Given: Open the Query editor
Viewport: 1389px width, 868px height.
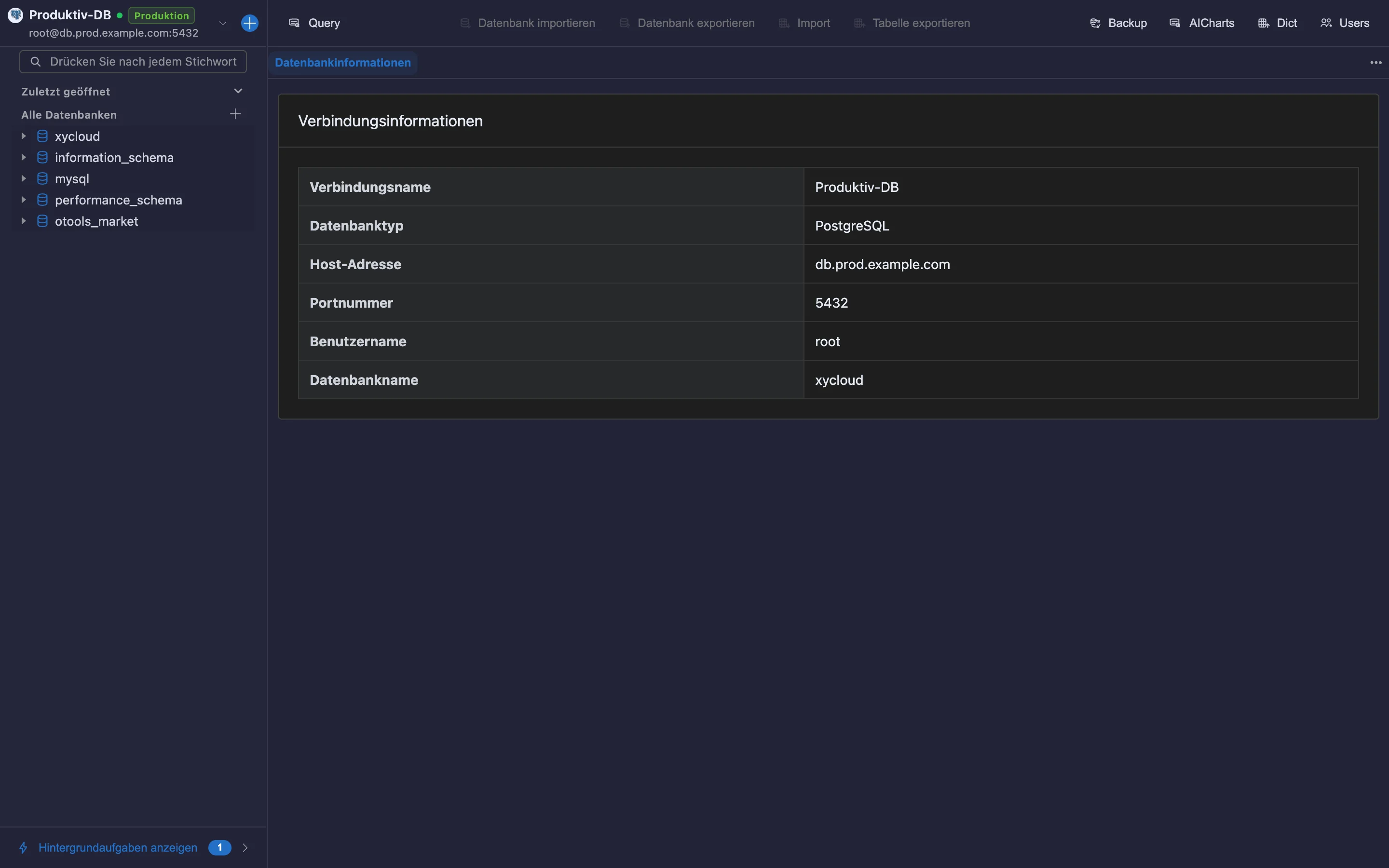Looking at the screenshot, I should tap(314, 23).
